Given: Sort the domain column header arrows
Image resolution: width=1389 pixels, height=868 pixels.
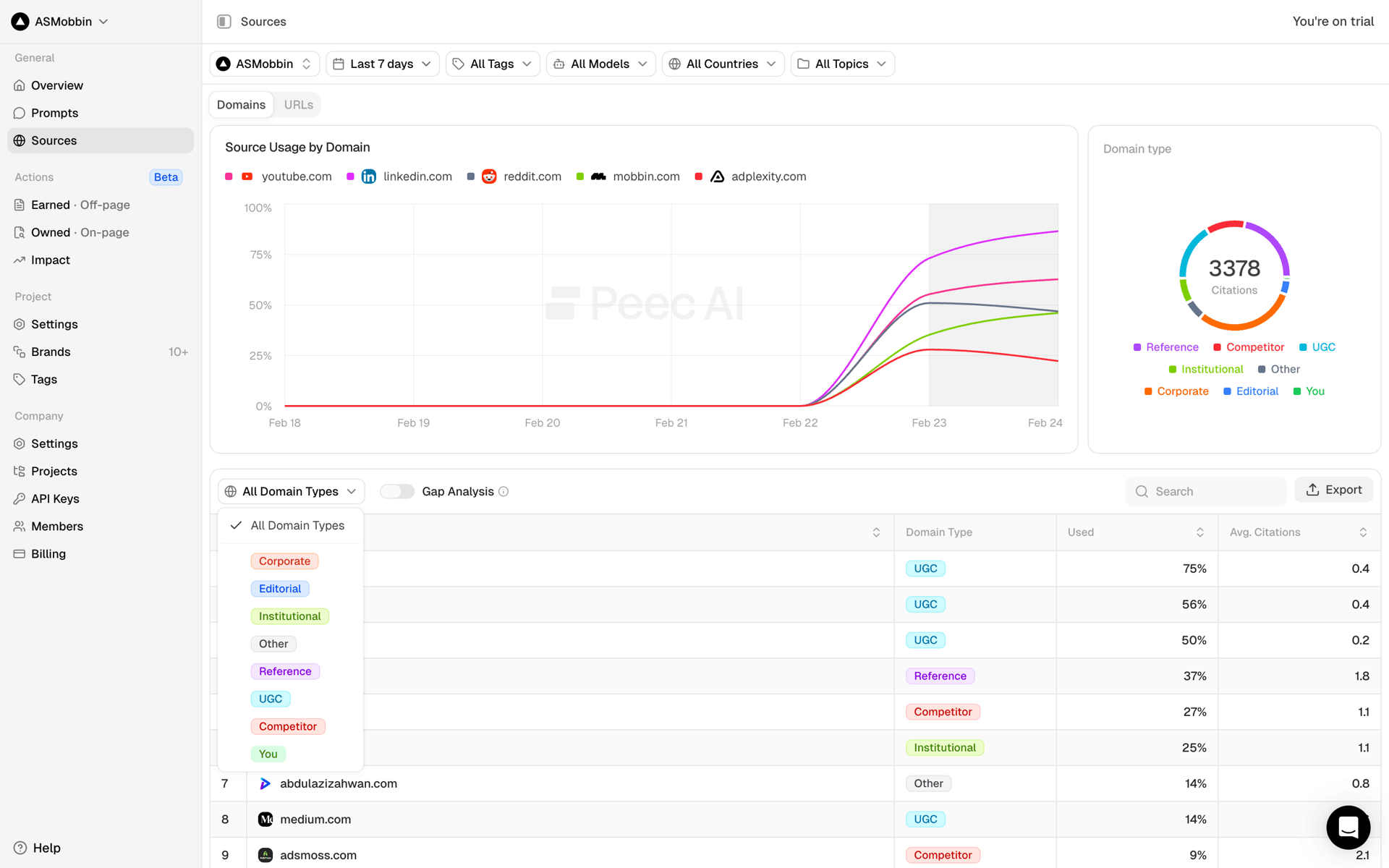Looking at the screenshot, I should coord(876,532).
